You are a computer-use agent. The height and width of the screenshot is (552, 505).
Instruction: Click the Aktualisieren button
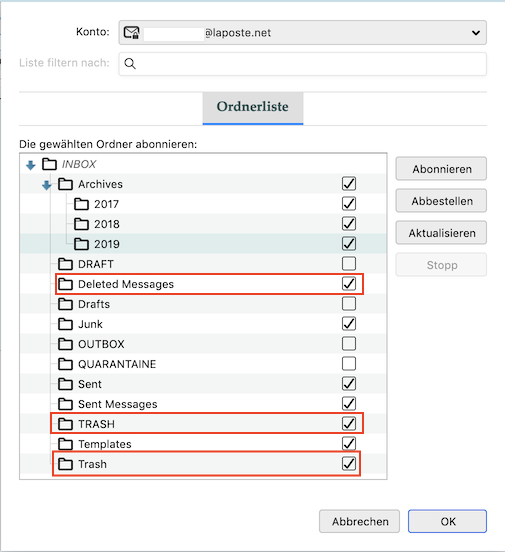(x=441, y=233)
